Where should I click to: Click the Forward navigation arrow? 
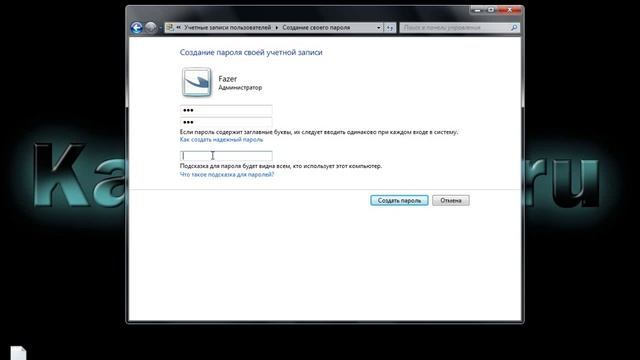[x=151, y=27]
